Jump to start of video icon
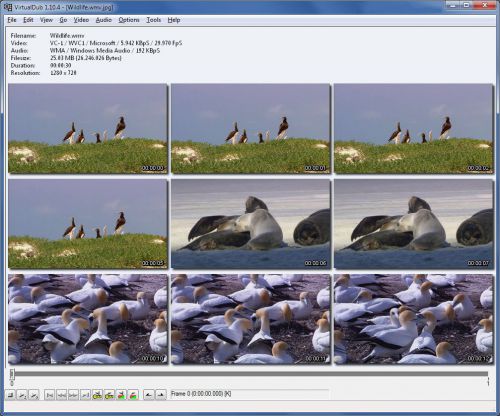 50,395
